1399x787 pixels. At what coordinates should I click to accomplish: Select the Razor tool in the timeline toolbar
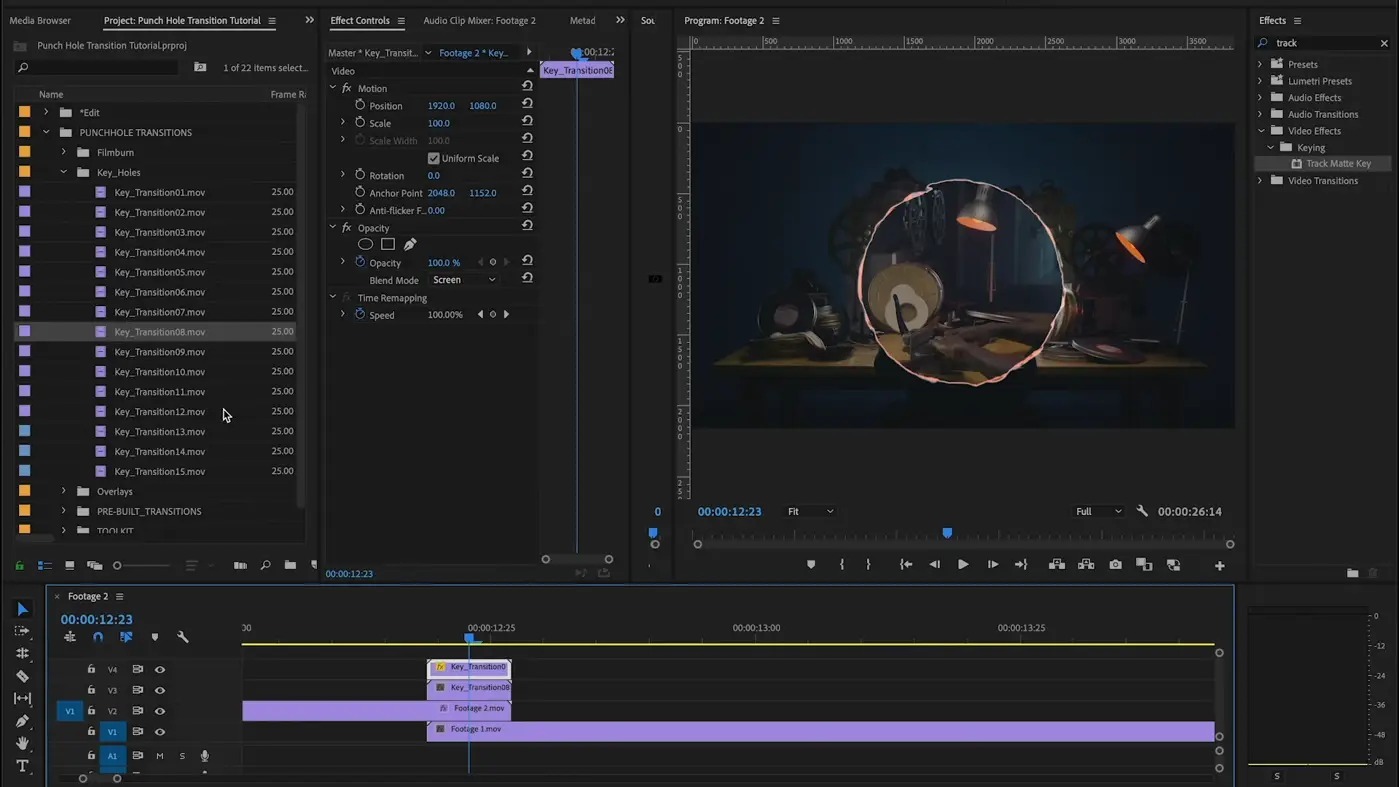click(x=22, y=676)
